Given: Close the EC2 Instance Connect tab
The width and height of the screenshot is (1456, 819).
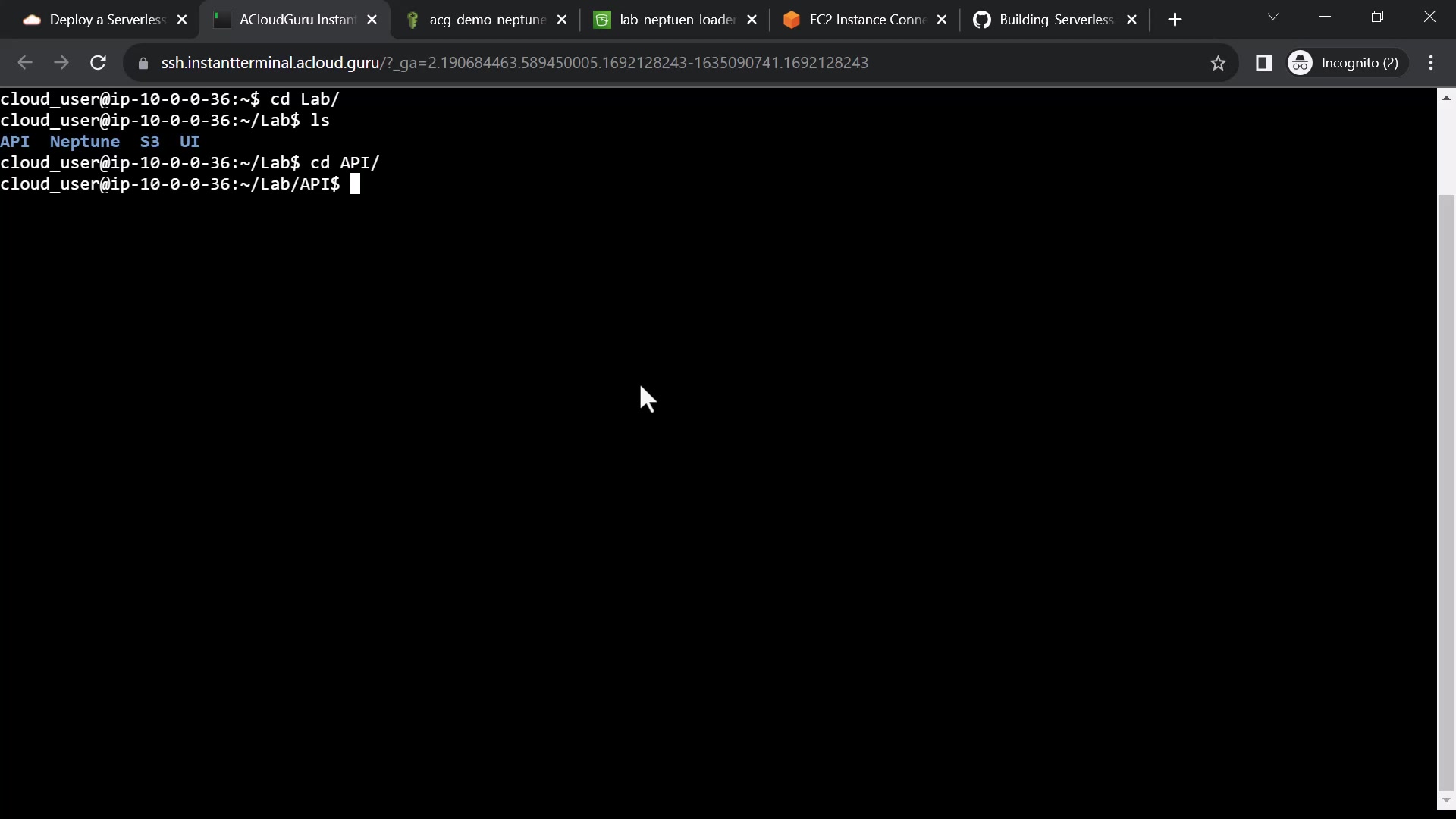Looking at the screenshot, I should [942, 20].
